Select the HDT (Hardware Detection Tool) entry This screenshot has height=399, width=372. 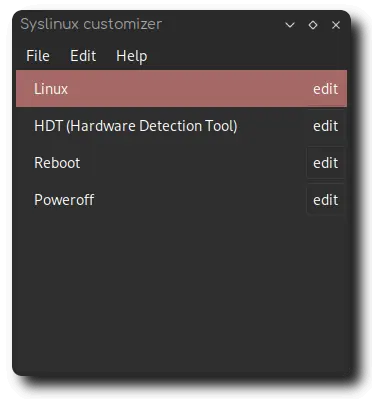[181, 126]
